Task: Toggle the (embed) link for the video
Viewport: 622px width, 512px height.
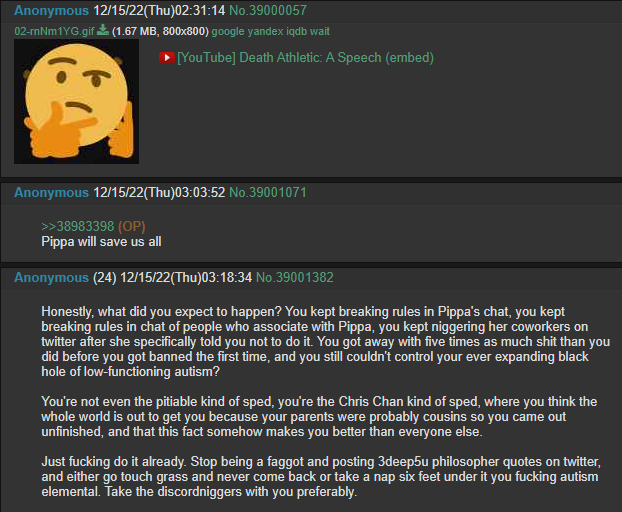Action: (409, 58)
